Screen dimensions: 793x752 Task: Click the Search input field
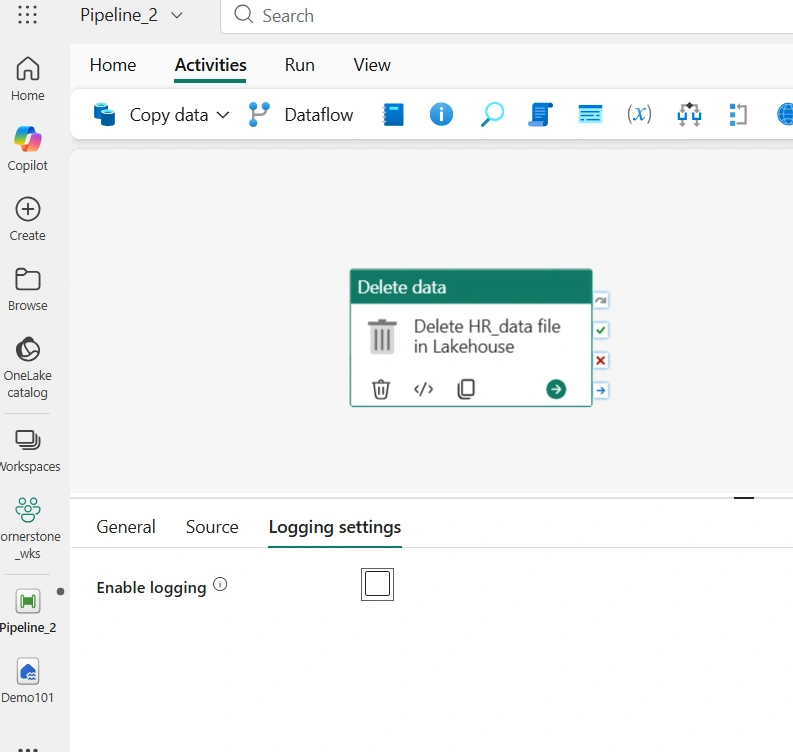(507, 16)
